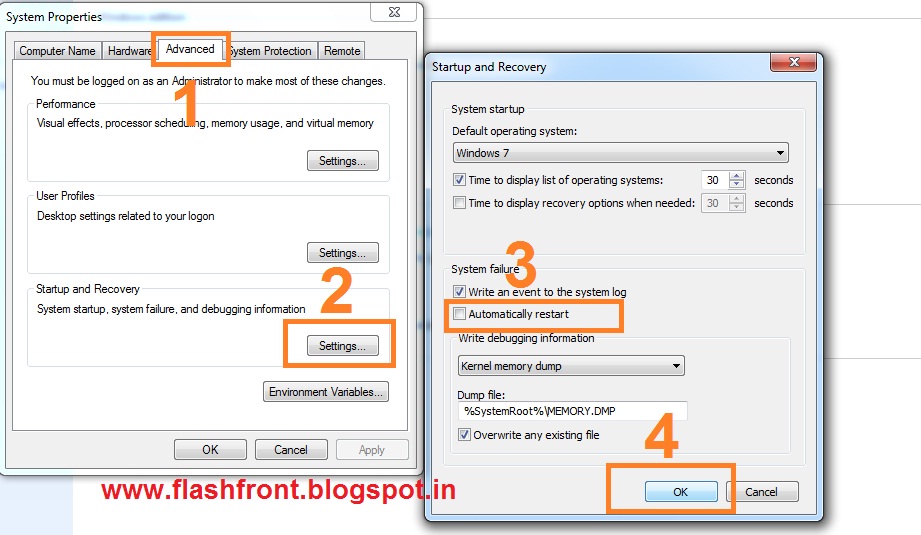Toggle Overwrite any existing file checkbox

[x=464, y=435]
